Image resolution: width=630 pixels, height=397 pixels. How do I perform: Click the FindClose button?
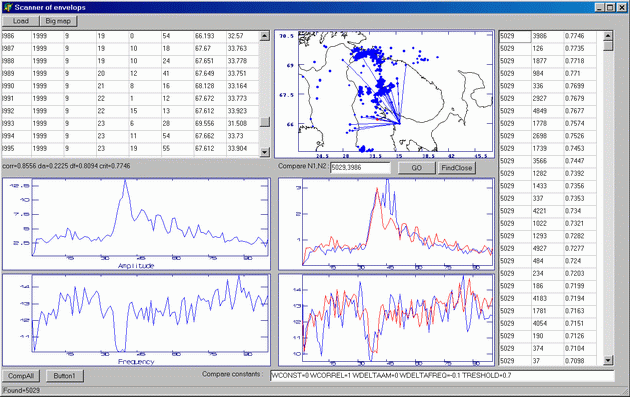(456, 168)
